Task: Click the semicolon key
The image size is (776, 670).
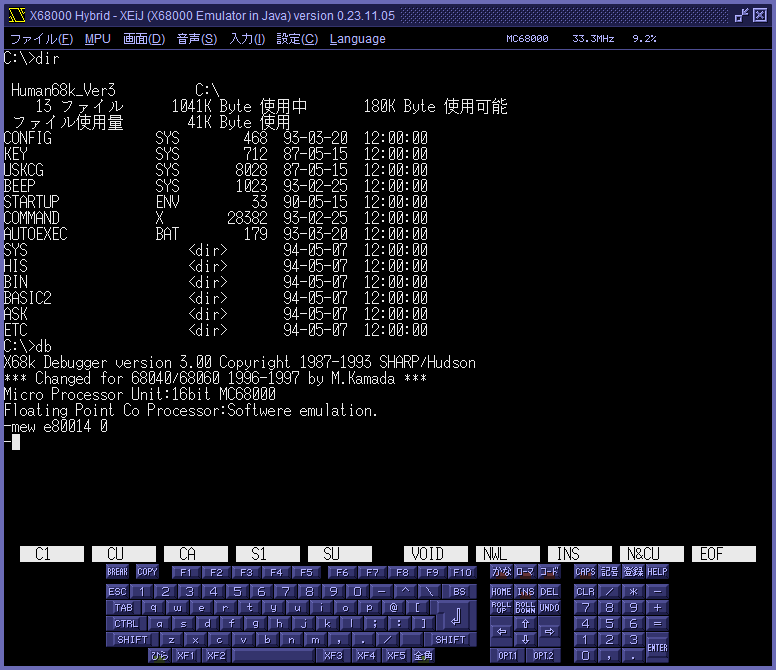Action: pyautogui.click(x=375, y=623)
